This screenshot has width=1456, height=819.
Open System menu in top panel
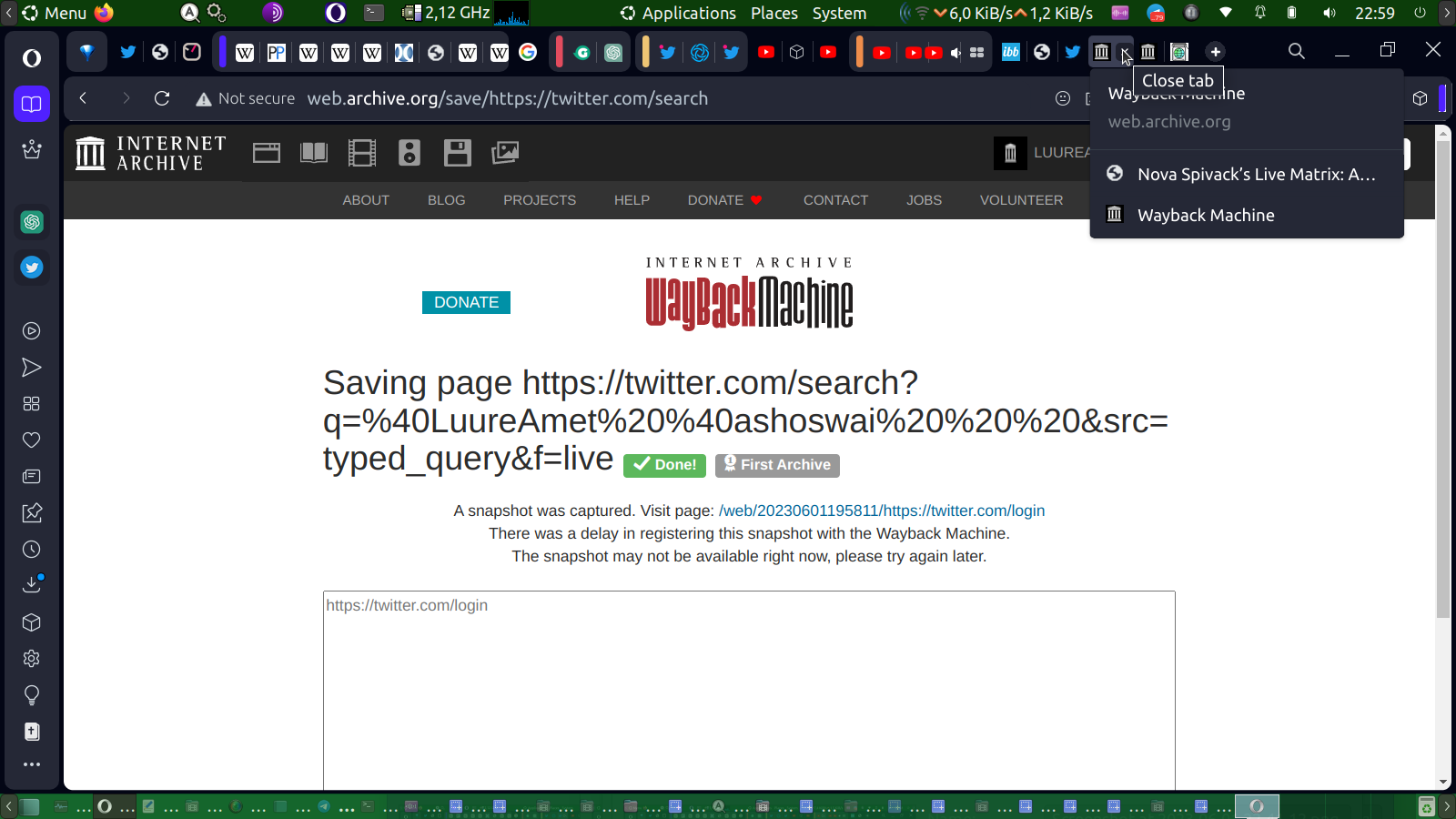[x=839, y=13]
